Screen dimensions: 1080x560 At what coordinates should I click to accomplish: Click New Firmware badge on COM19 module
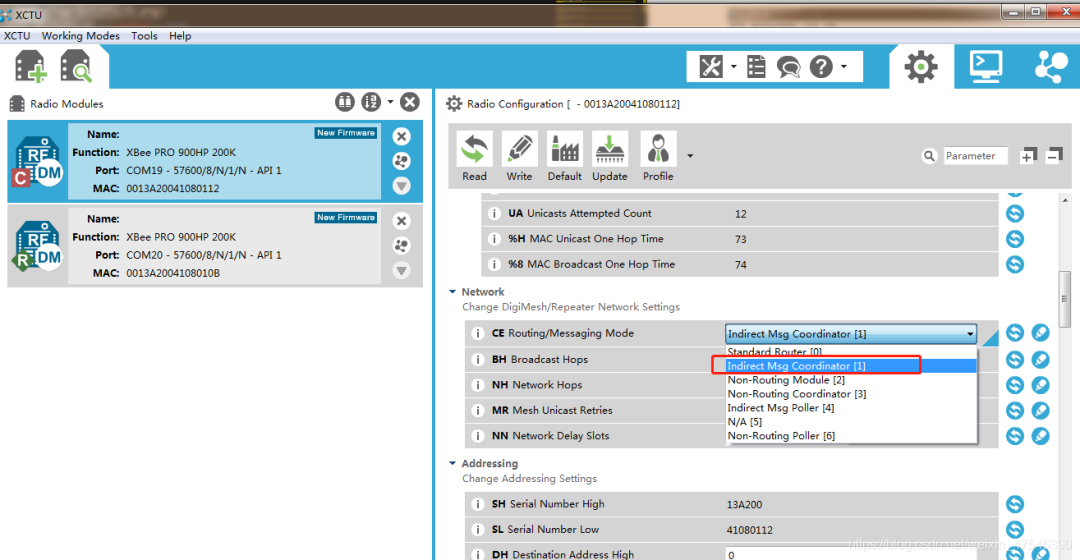[346, 133]
